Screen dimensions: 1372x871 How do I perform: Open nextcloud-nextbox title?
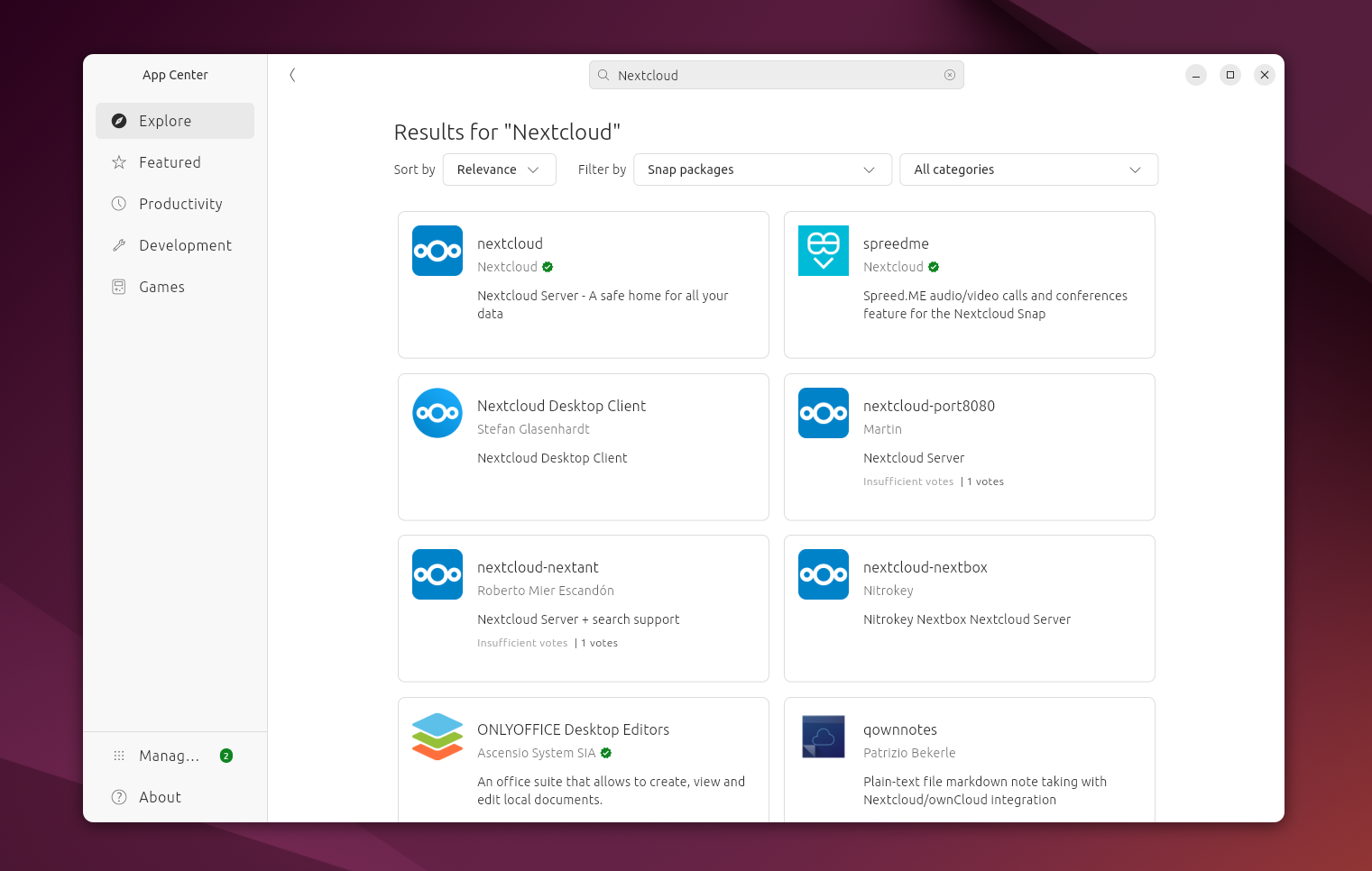925,567
